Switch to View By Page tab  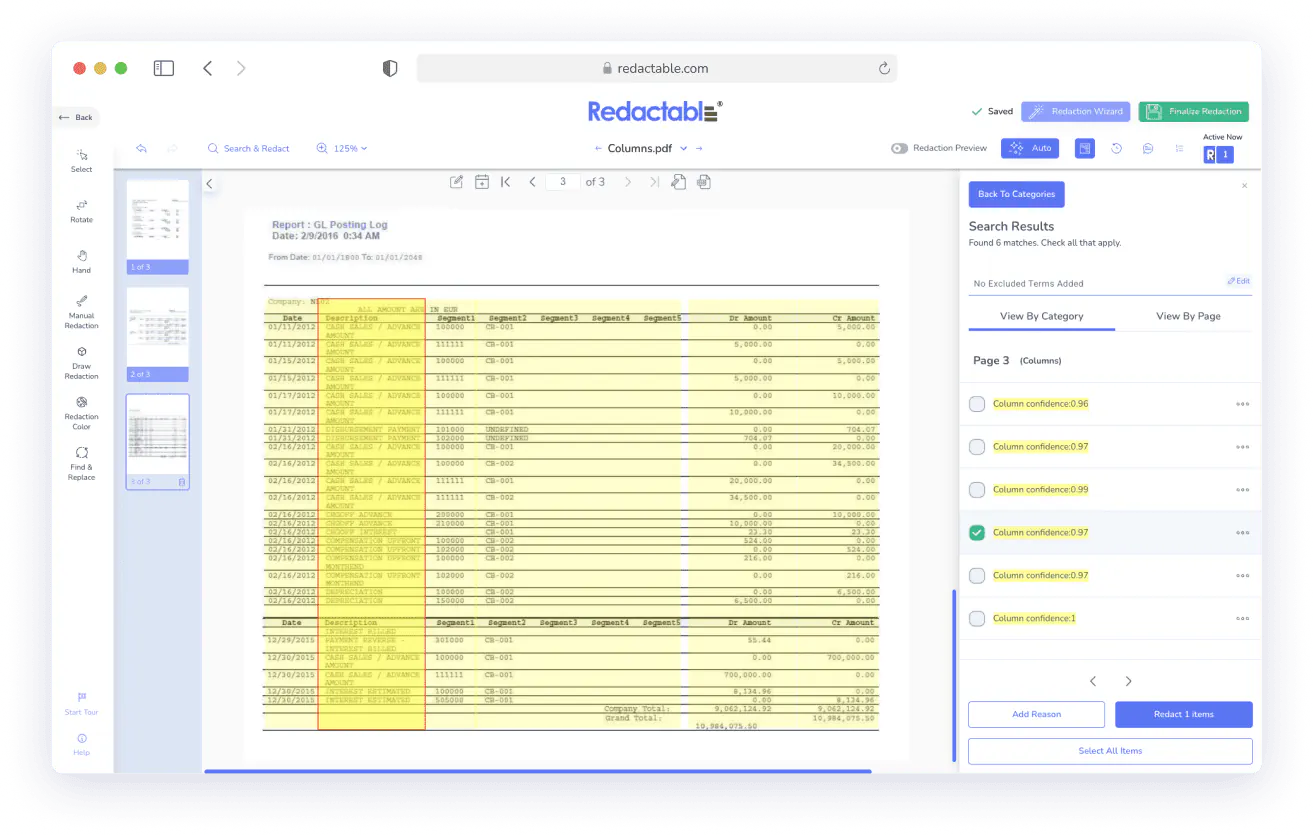[x=1188, y=316]
